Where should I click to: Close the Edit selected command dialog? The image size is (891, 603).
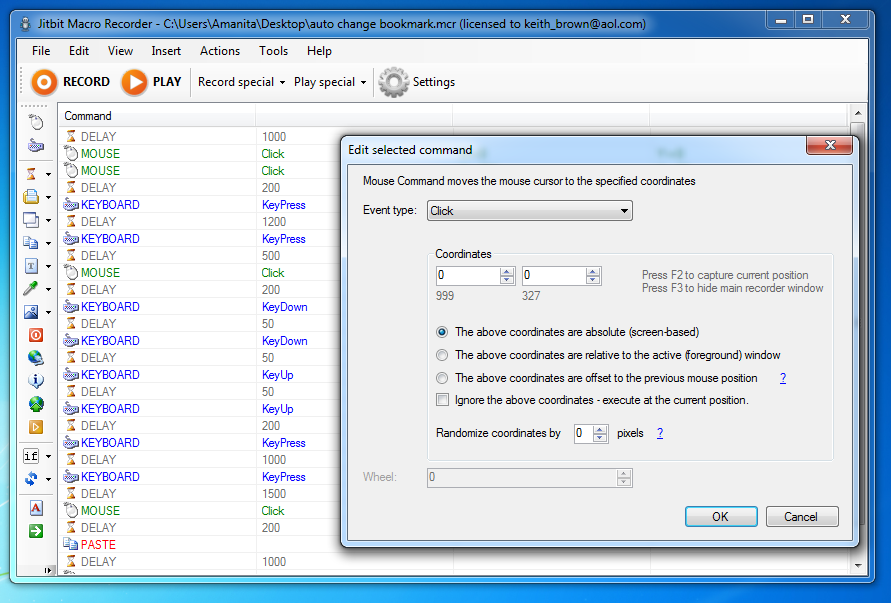830,145
